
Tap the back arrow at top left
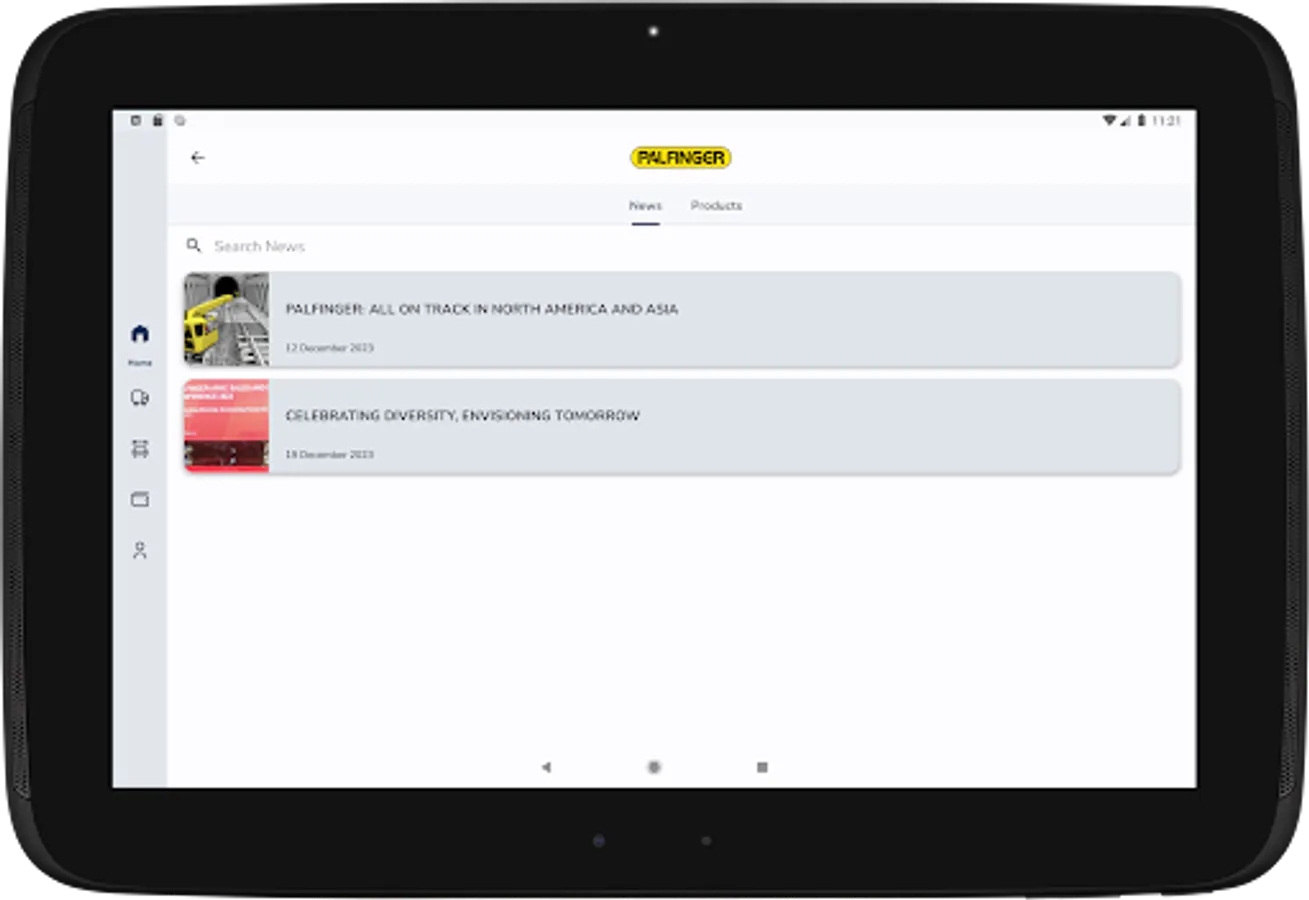coord(197,157)
